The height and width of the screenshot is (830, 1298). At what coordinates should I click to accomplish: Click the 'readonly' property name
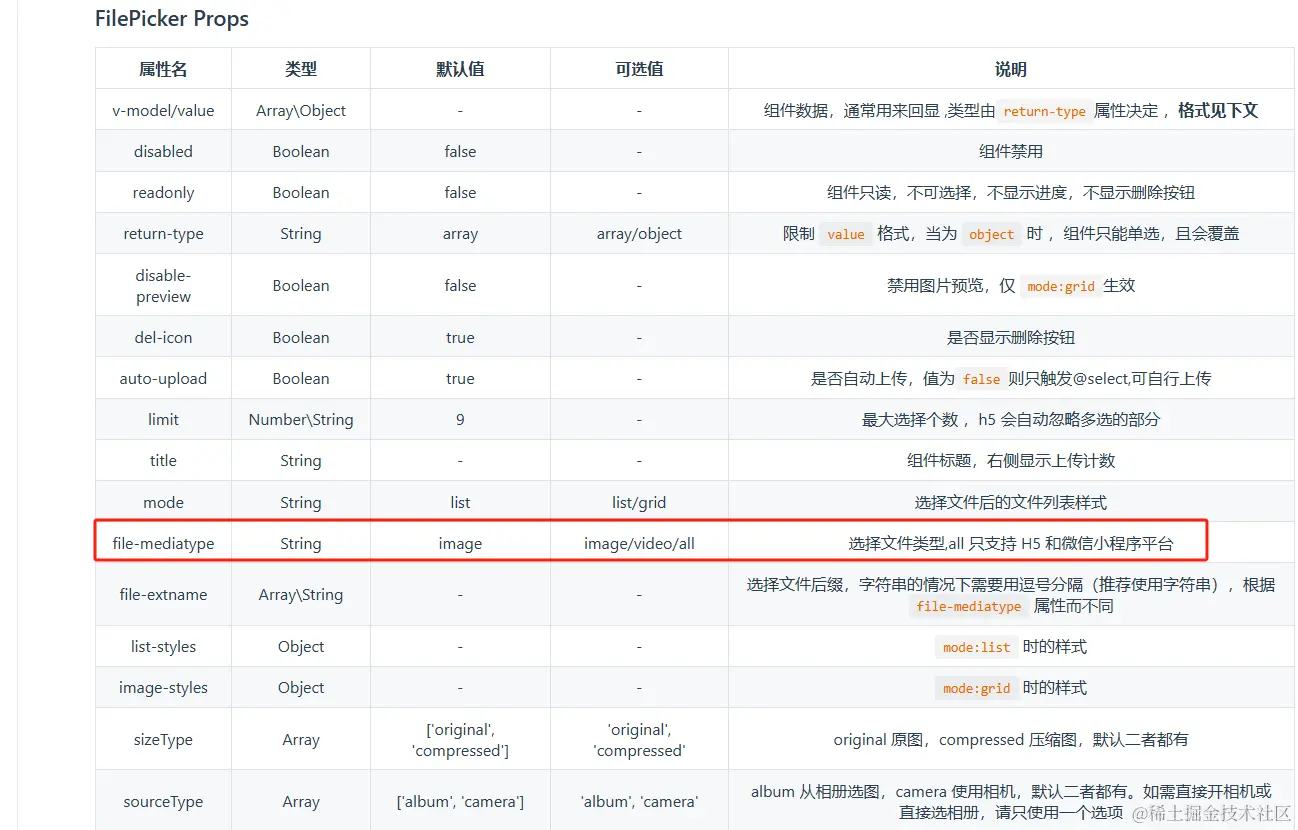point(163,192)
